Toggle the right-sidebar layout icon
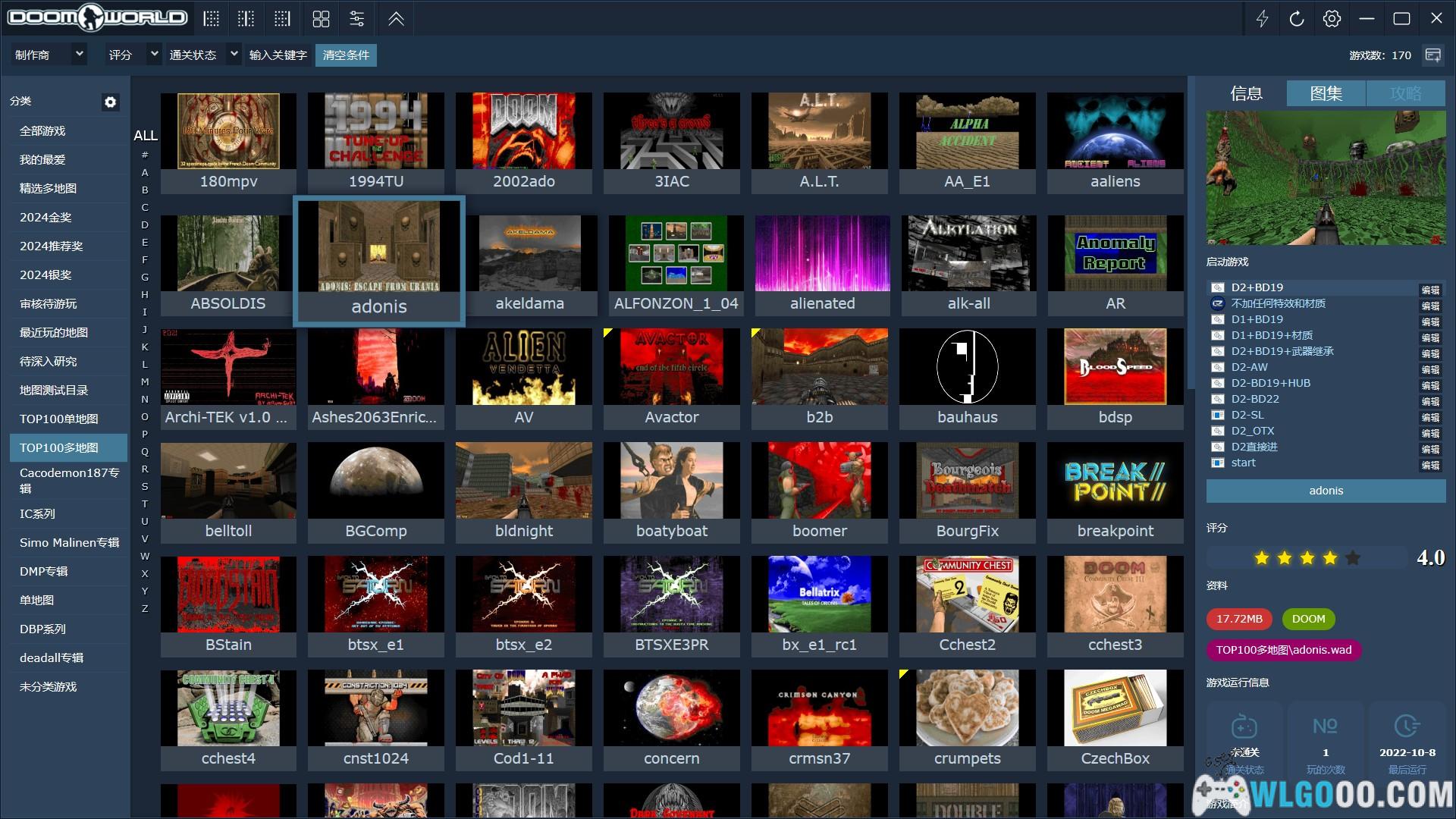 [x=282, y=19]
